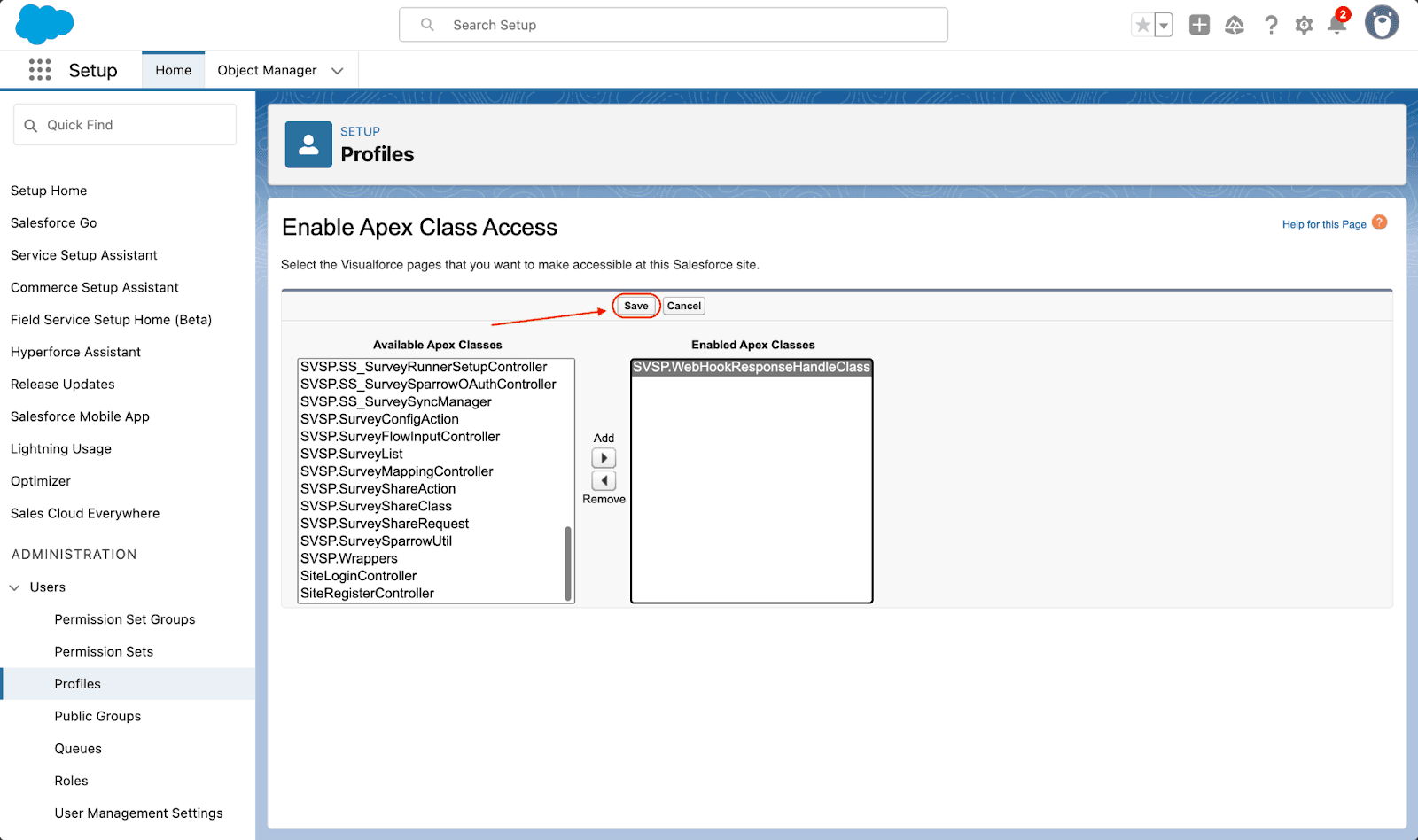Click the Add arrow button
This screenshot has height=840, width=1418.
pyautogui.click(x=604, y=458)
